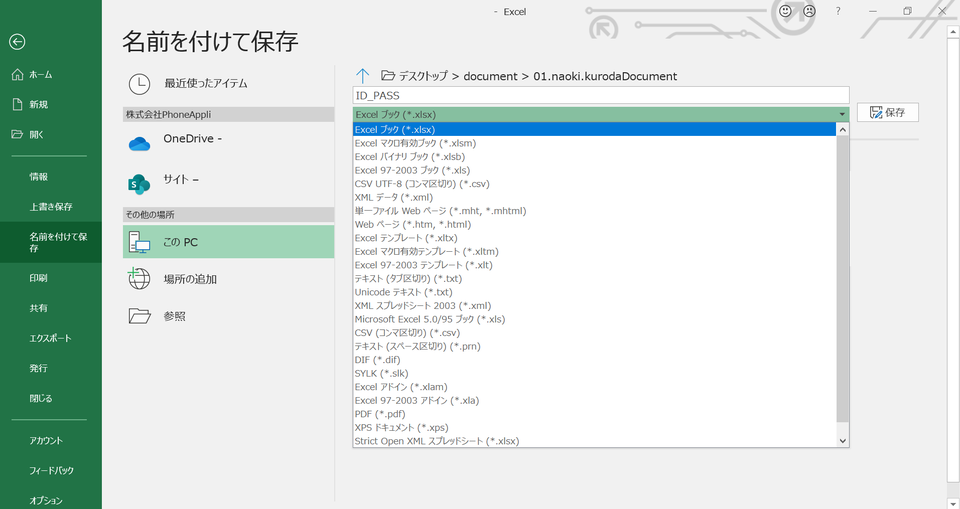The image size is (960, 509).
Task: Click the back arrow circle icon
Action: coord(17,42)
